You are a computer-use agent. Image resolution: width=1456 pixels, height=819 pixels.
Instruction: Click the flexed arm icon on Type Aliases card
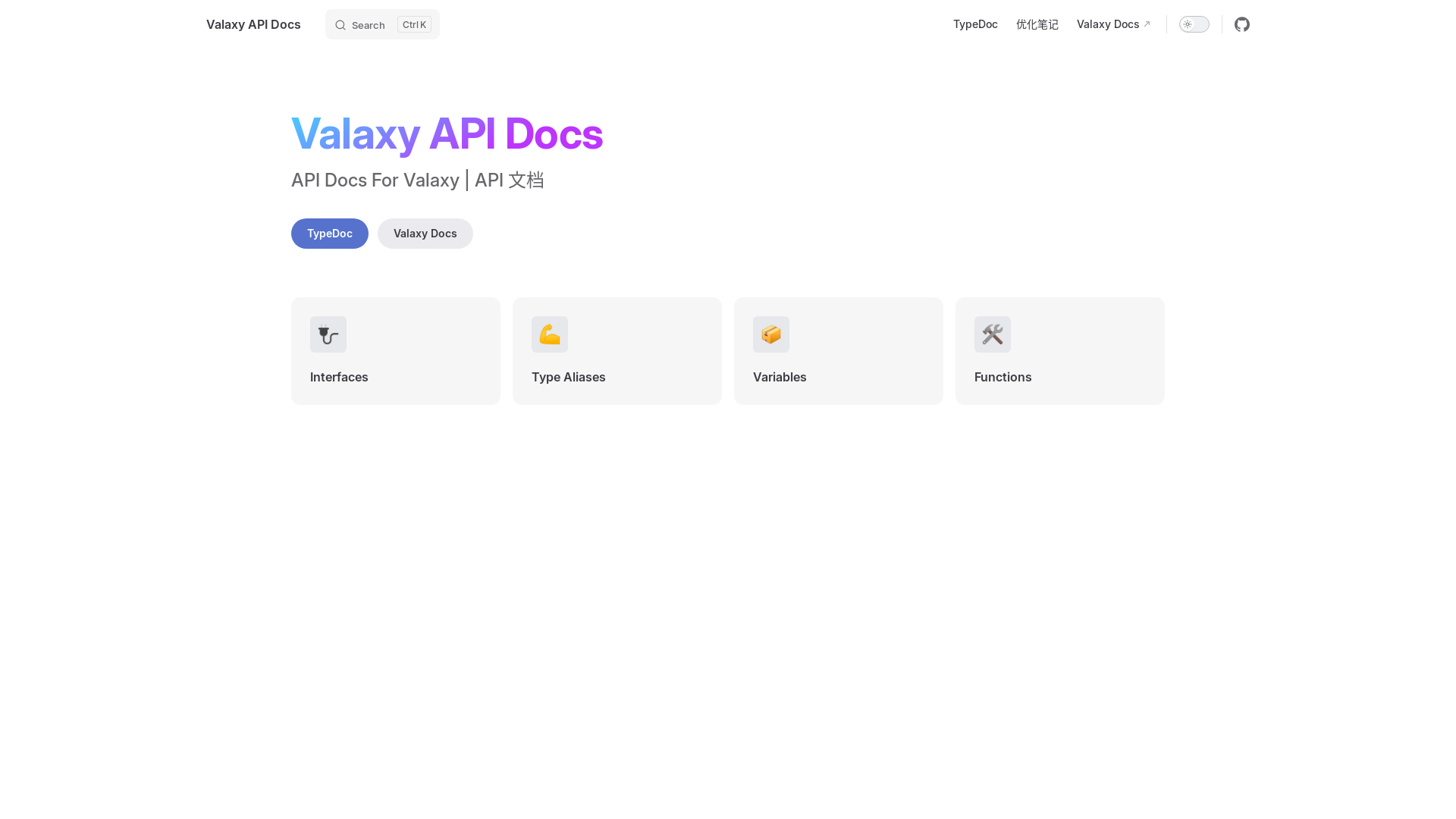[x=550, y=334]
